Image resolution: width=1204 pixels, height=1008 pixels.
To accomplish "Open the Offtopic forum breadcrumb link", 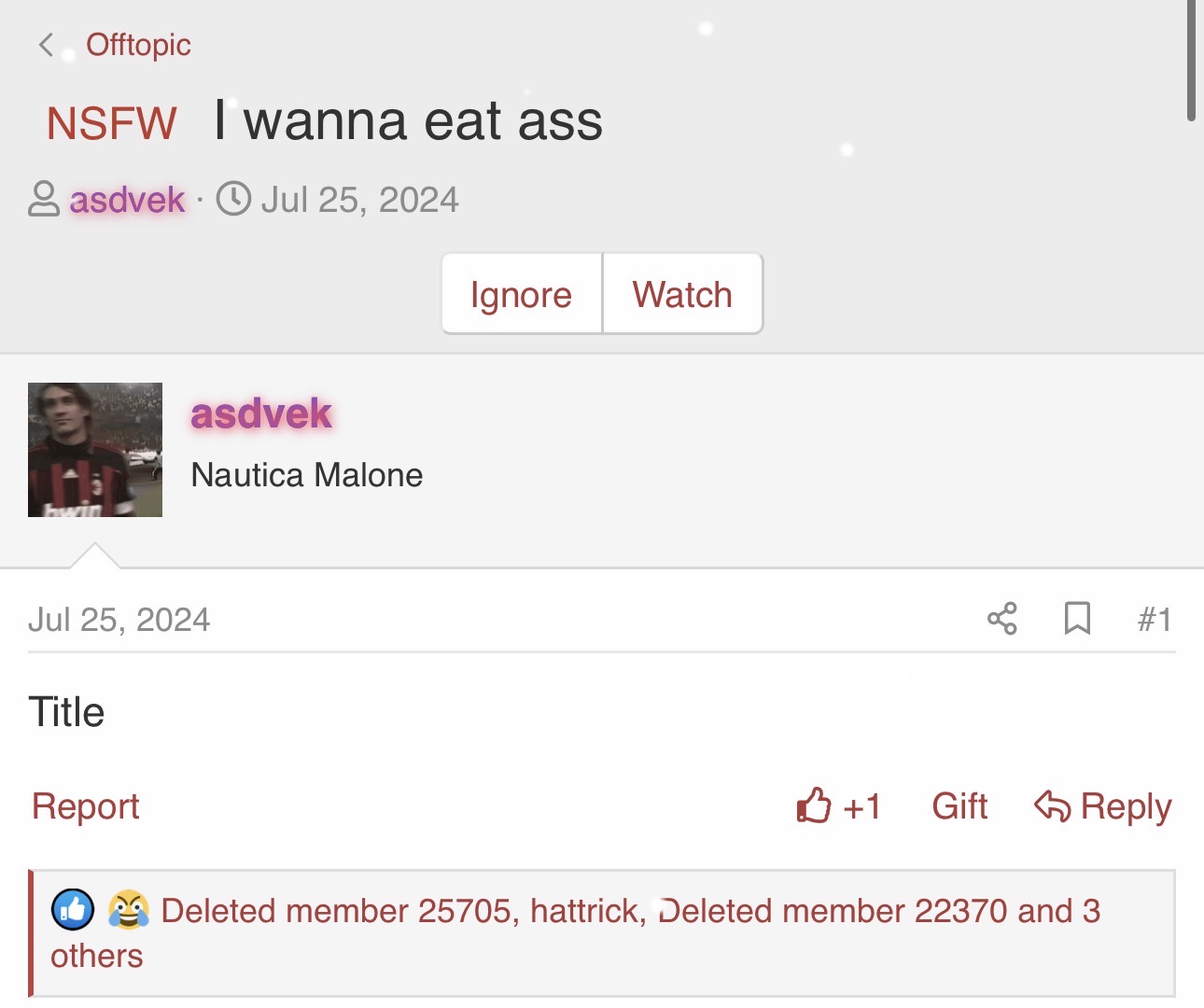I will [138, 45].
